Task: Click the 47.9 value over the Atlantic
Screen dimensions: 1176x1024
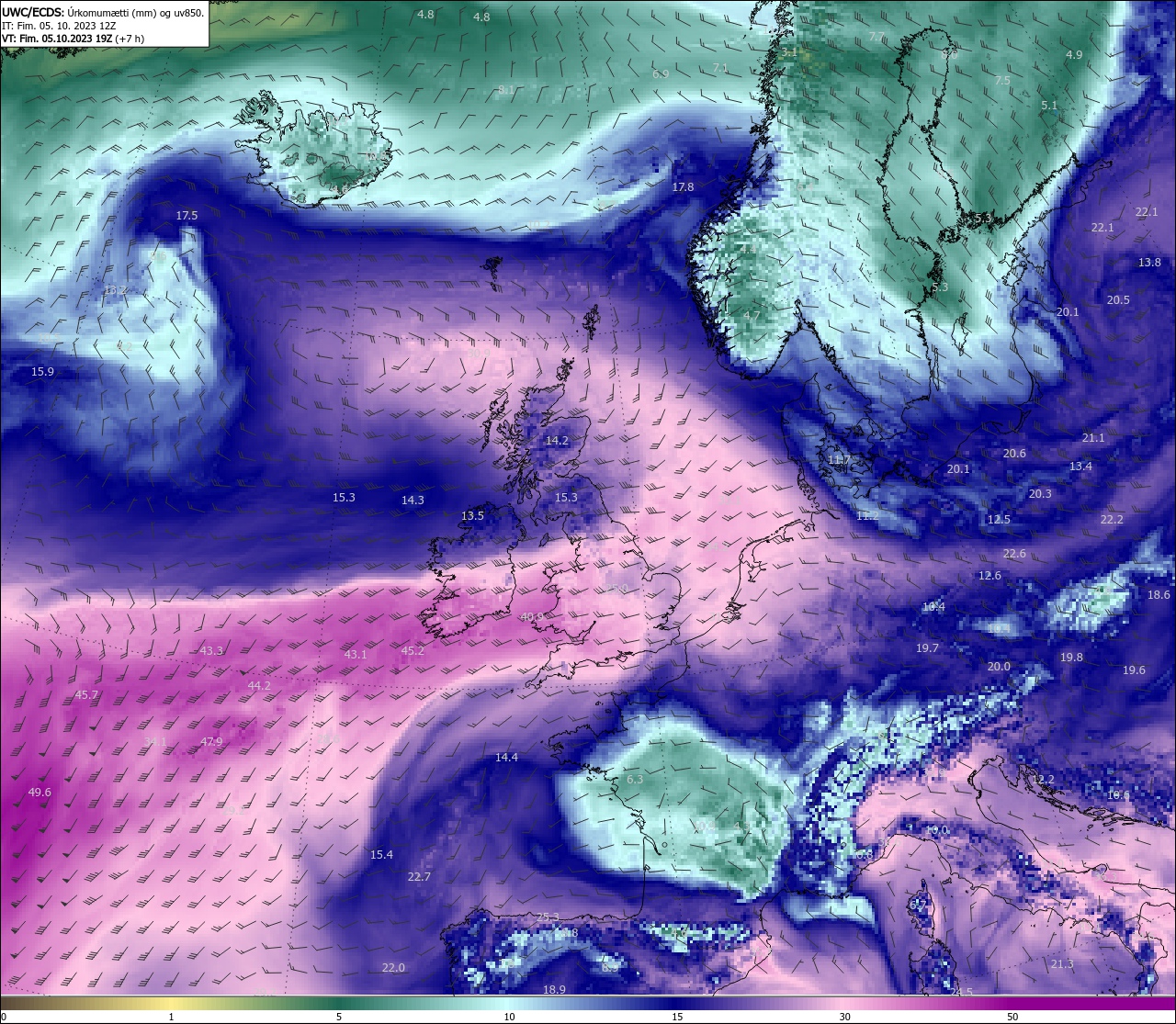Action: coord(211,741)
